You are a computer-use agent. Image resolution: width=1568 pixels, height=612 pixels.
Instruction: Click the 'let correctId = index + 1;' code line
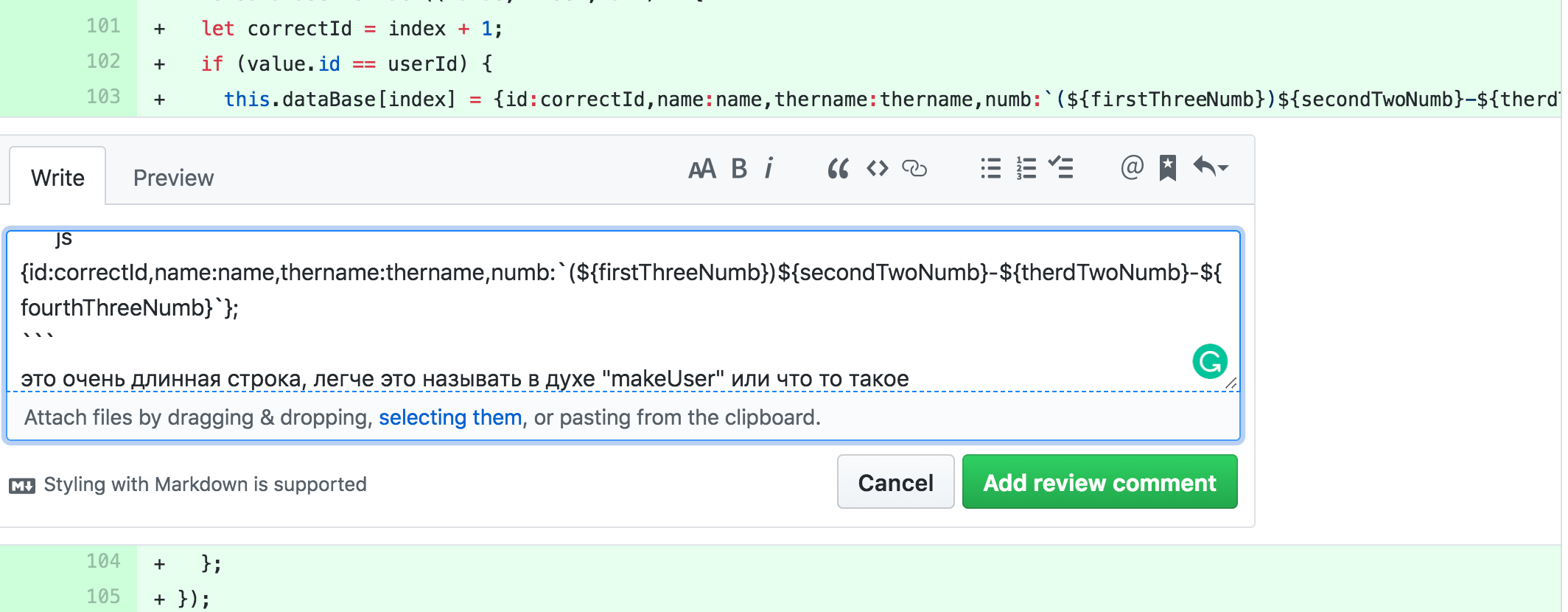click(x=351, y=29)
